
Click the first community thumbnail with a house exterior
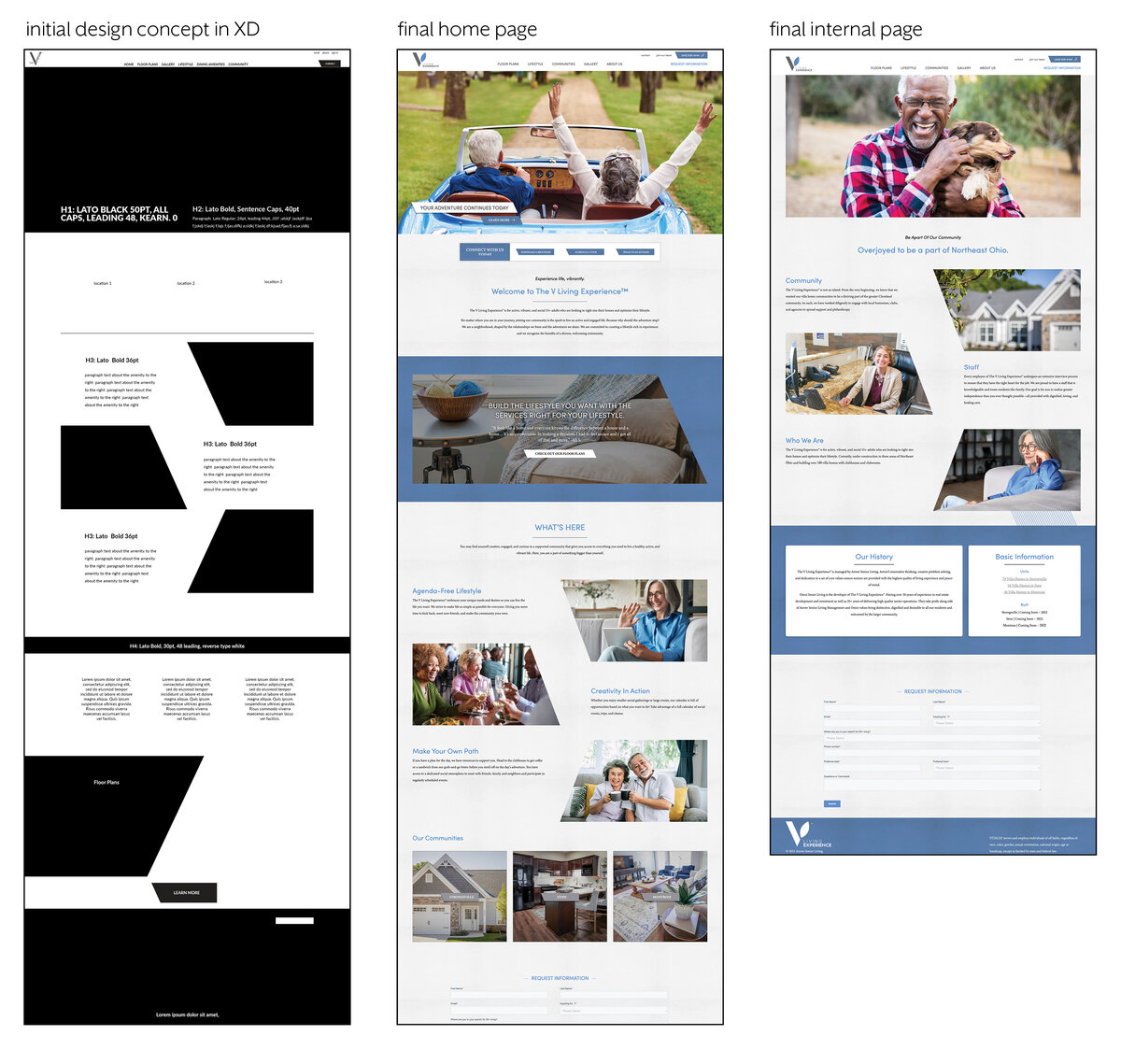tap(460, 896)
